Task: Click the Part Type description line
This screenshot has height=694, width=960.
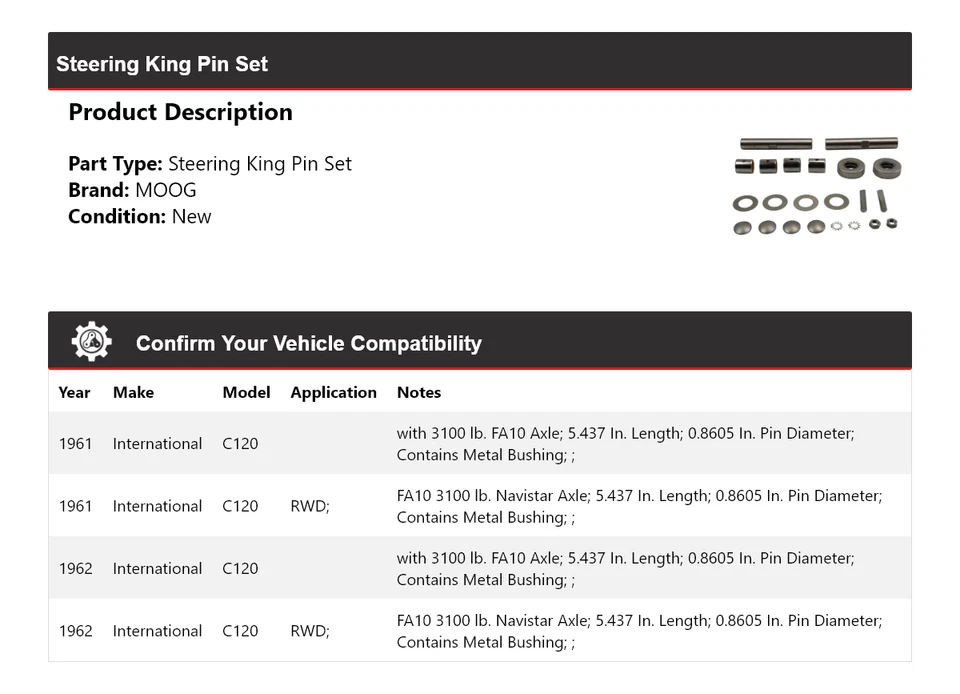Action: (210, 164)
